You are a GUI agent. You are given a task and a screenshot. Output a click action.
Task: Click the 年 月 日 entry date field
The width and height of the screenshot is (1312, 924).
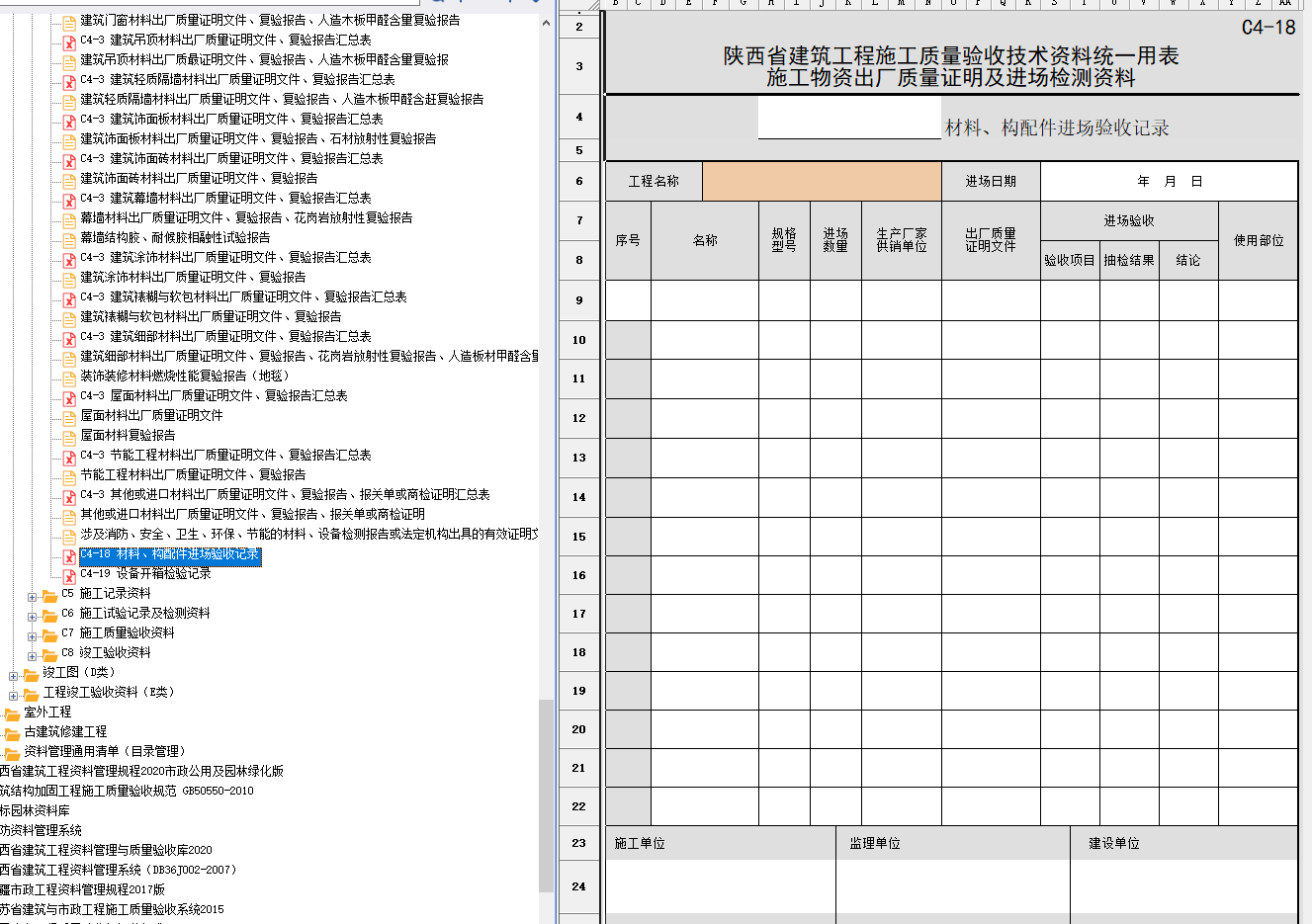click(x=1169, y=181)
